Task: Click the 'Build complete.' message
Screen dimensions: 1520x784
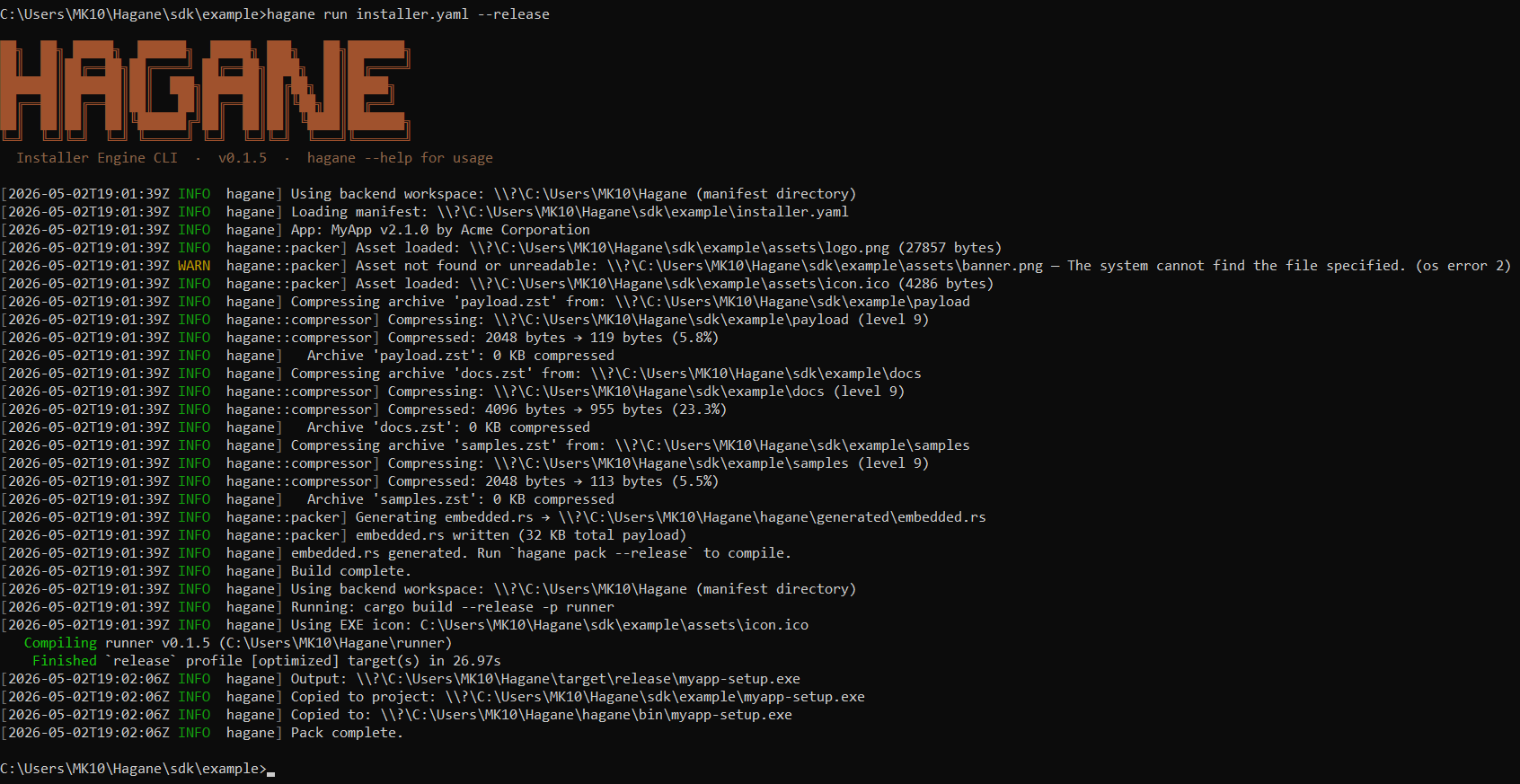Action: [x=350, y=571]
